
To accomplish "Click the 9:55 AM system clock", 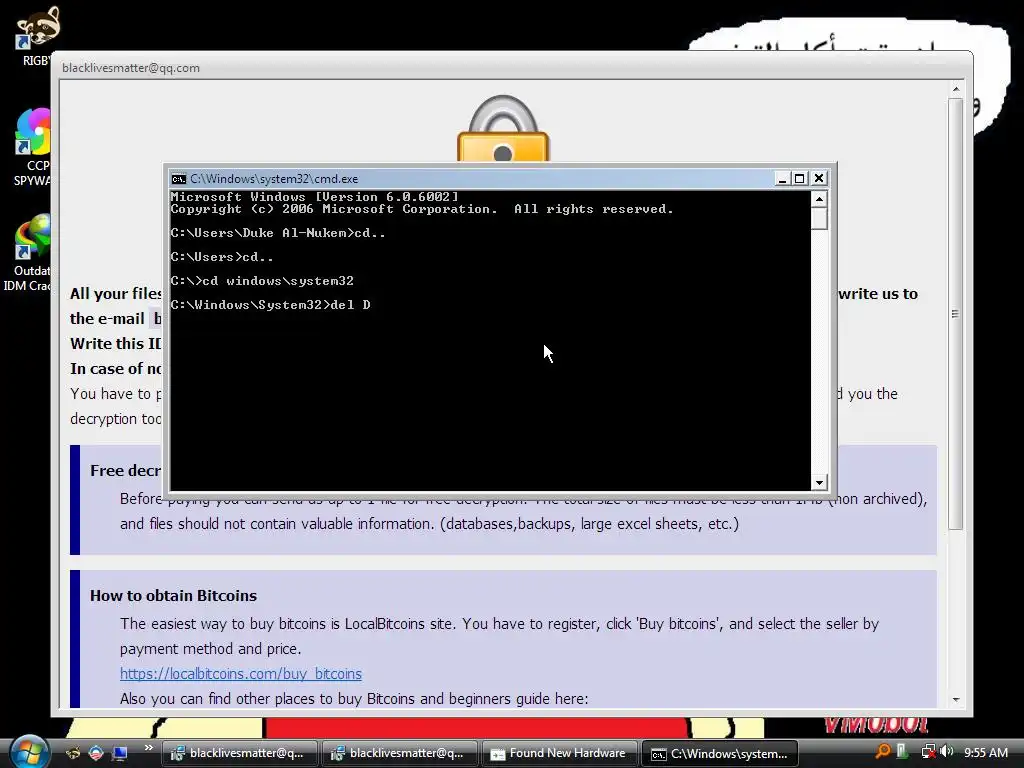I will point(985,752).
